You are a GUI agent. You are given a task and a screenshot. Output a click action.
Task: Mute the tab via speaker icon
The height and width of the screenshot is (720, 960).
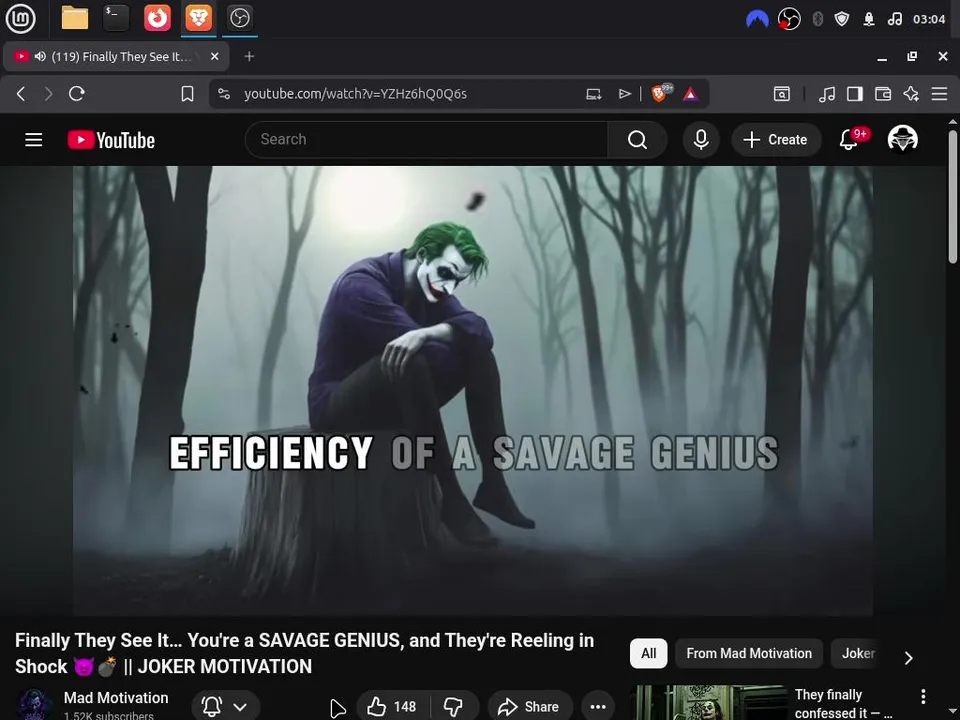(x=40, y=56)
